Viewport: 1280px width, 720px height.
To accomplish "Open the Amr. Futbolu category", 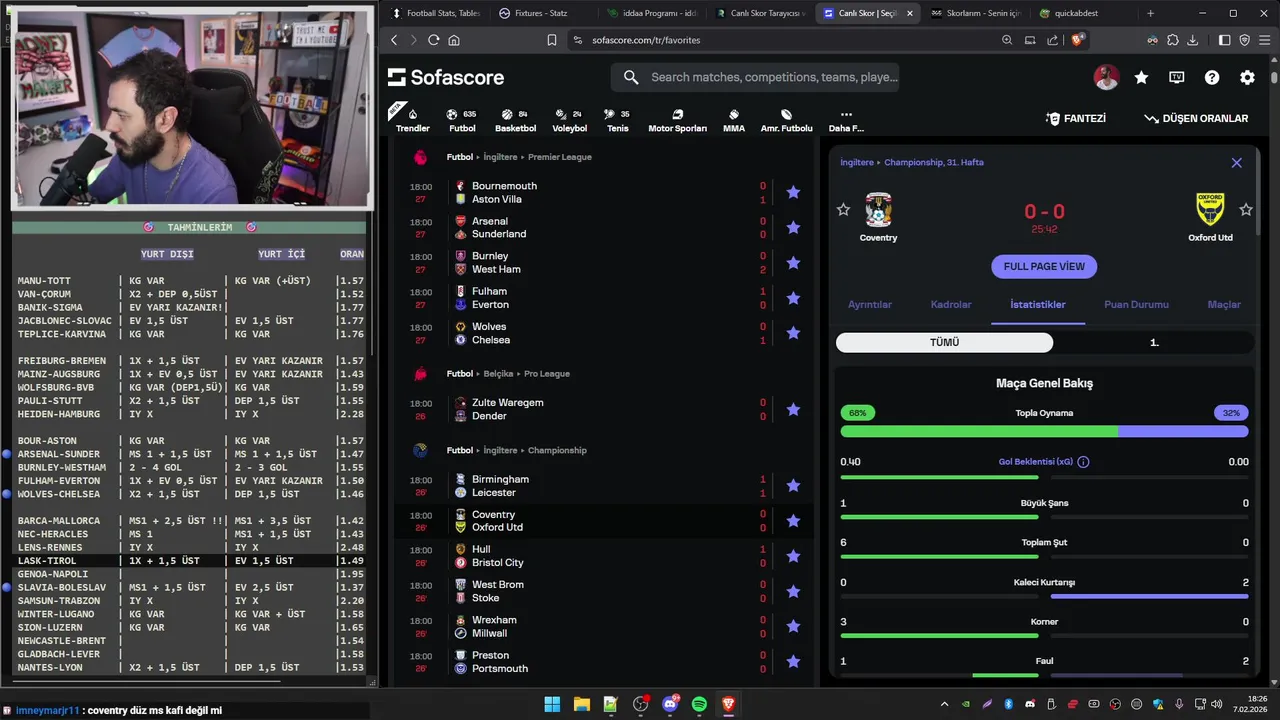I will pos(786,120).
